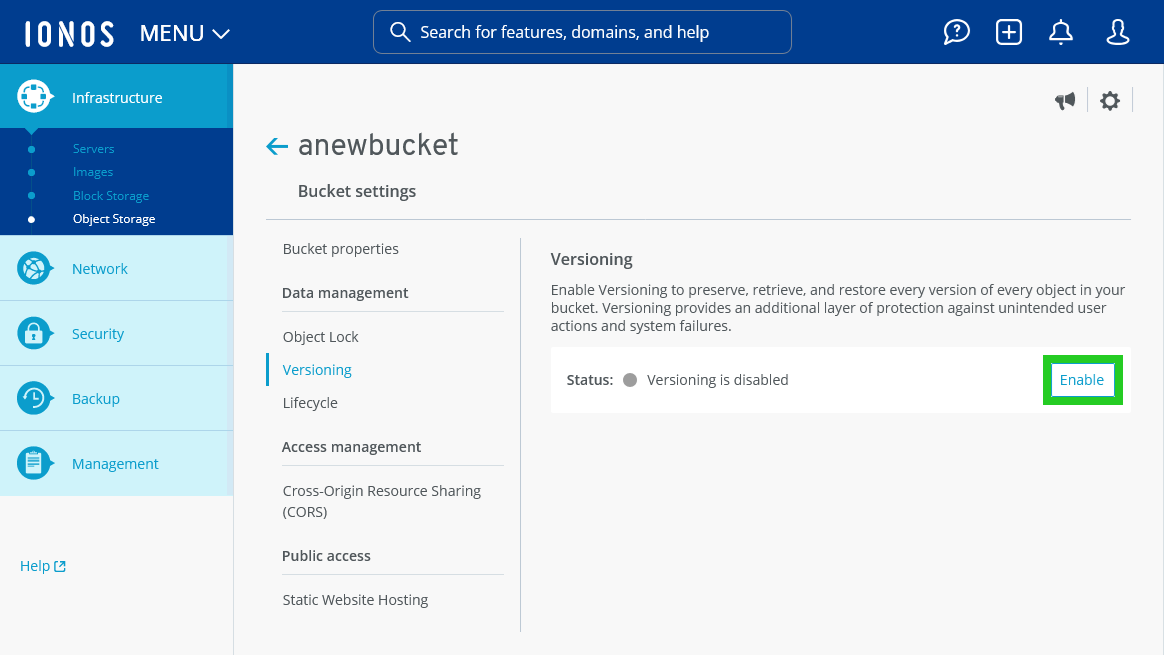The width and height of the screenshot is (1164, 655).
Task: Open the user account icon
Action: tap(1117, 31)
